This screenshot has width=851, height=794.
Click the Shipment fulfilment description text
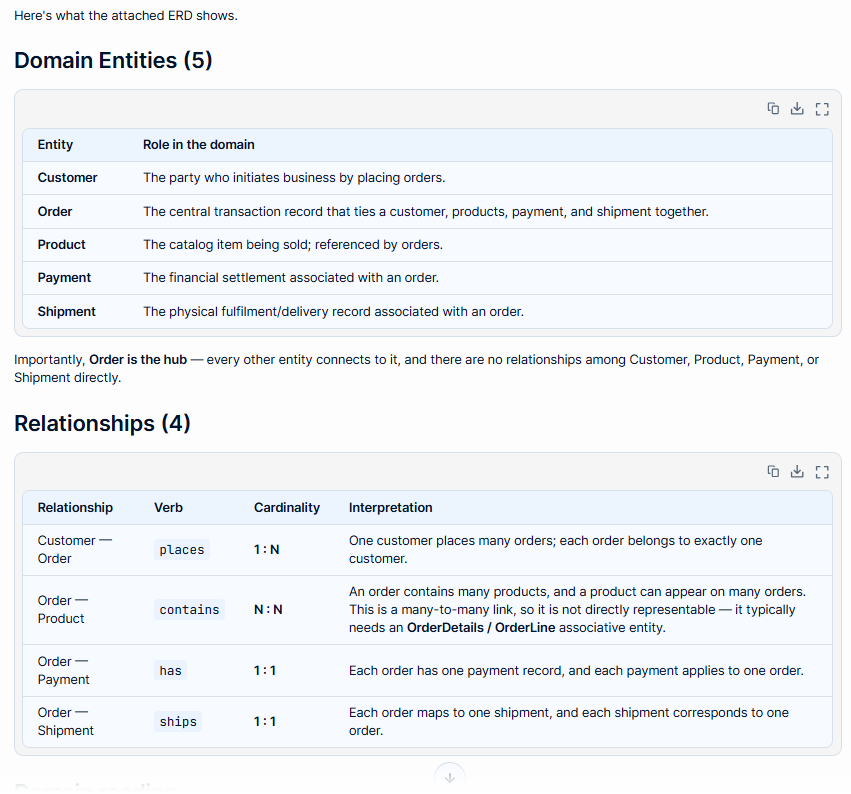333,312
